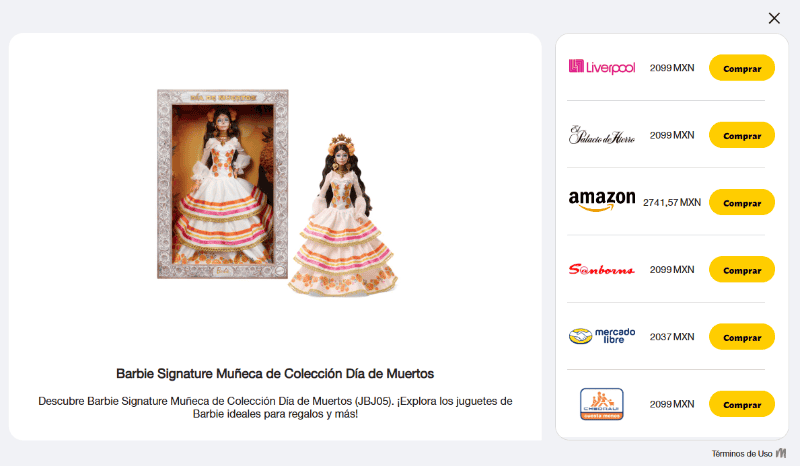Click Comprar for the Chedraui offer
The image size is (800, 466).
(x=742, y=404)
